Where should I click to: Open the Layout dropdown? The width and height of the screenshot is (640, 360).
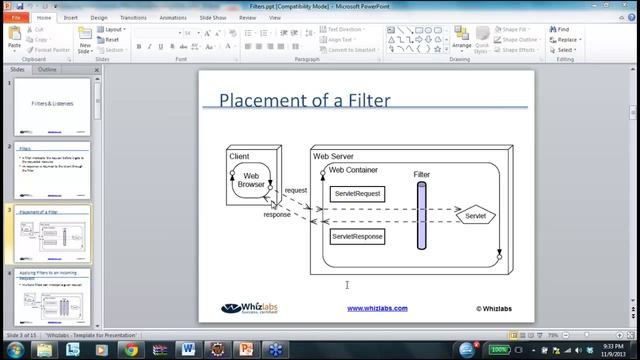coord(112,29)
